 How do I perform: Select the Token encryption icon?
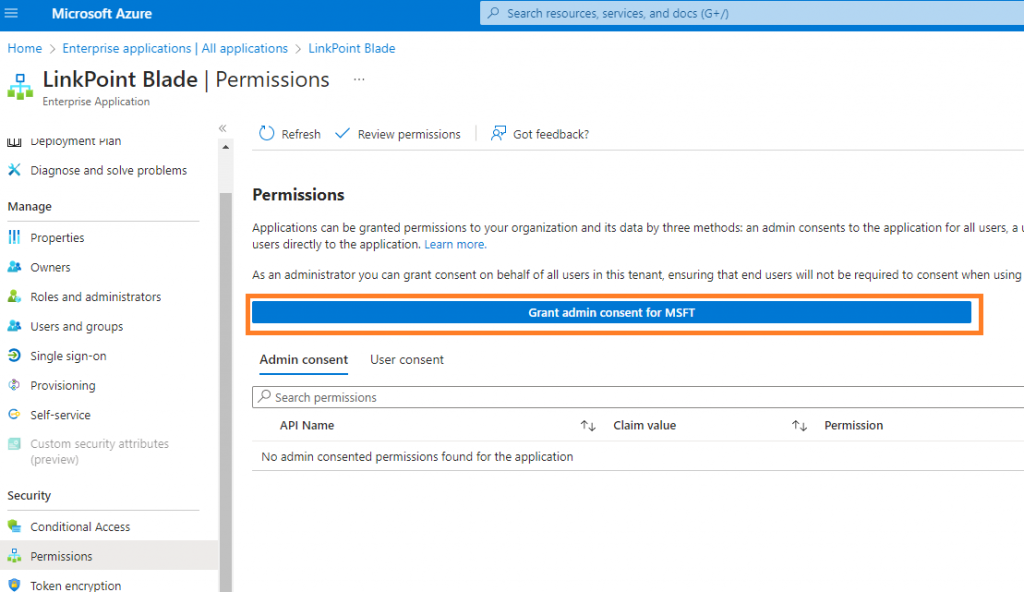pyautogui.click(x=15, y=584)
